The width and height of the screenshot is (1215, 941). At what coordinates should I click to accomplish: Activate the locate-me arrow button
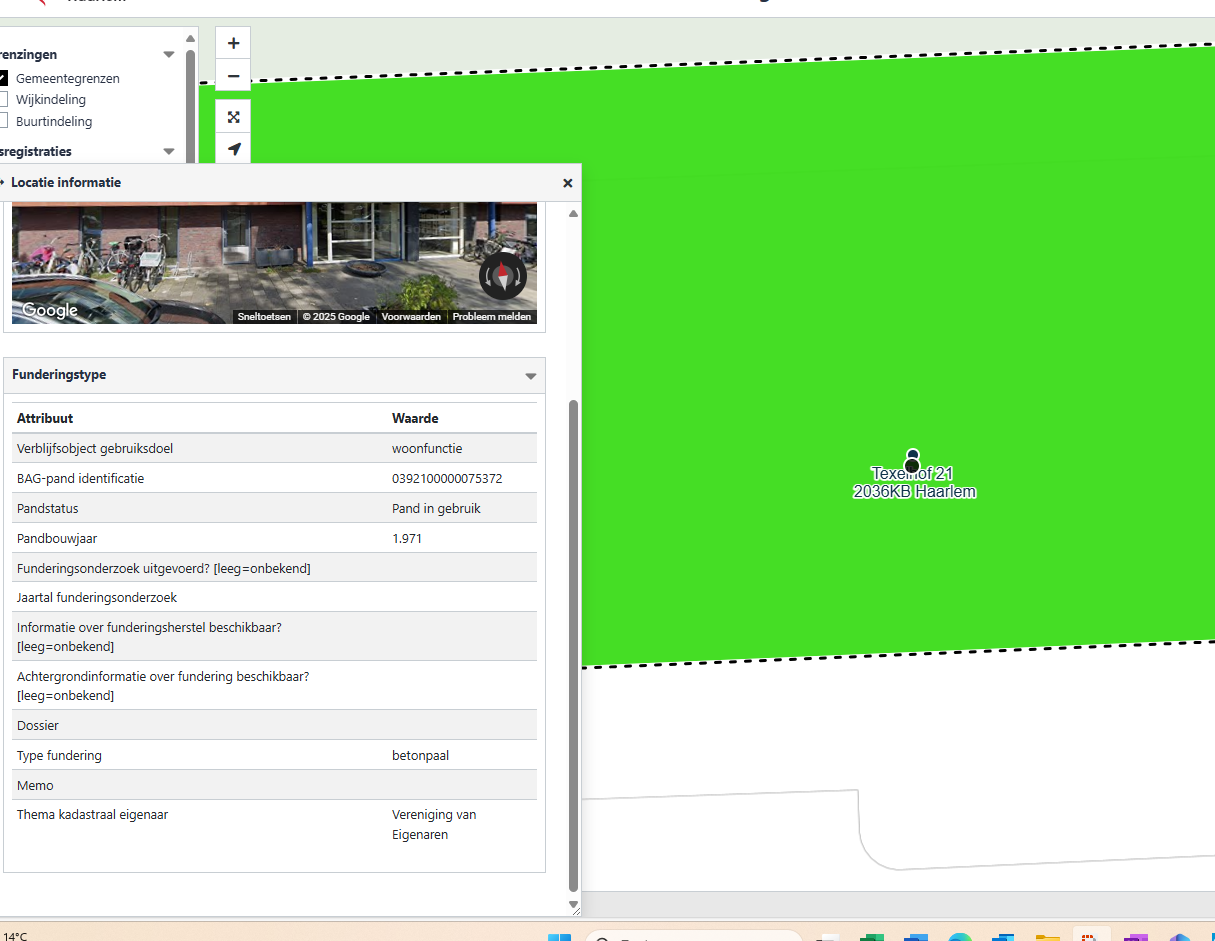tap(233, 149)
